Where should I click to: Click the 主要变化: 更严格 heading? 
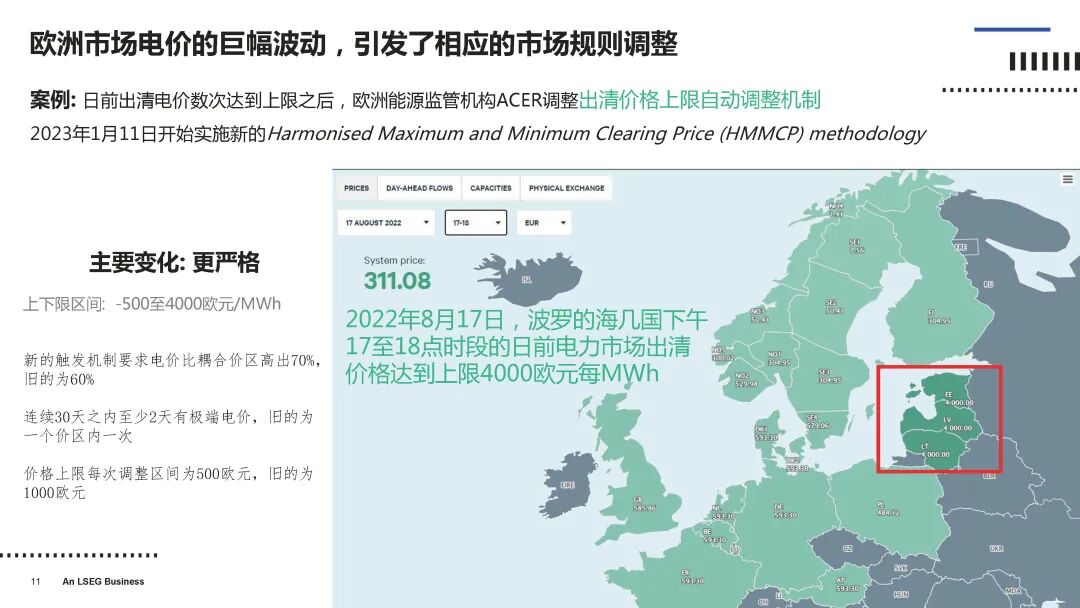(174, 262)
